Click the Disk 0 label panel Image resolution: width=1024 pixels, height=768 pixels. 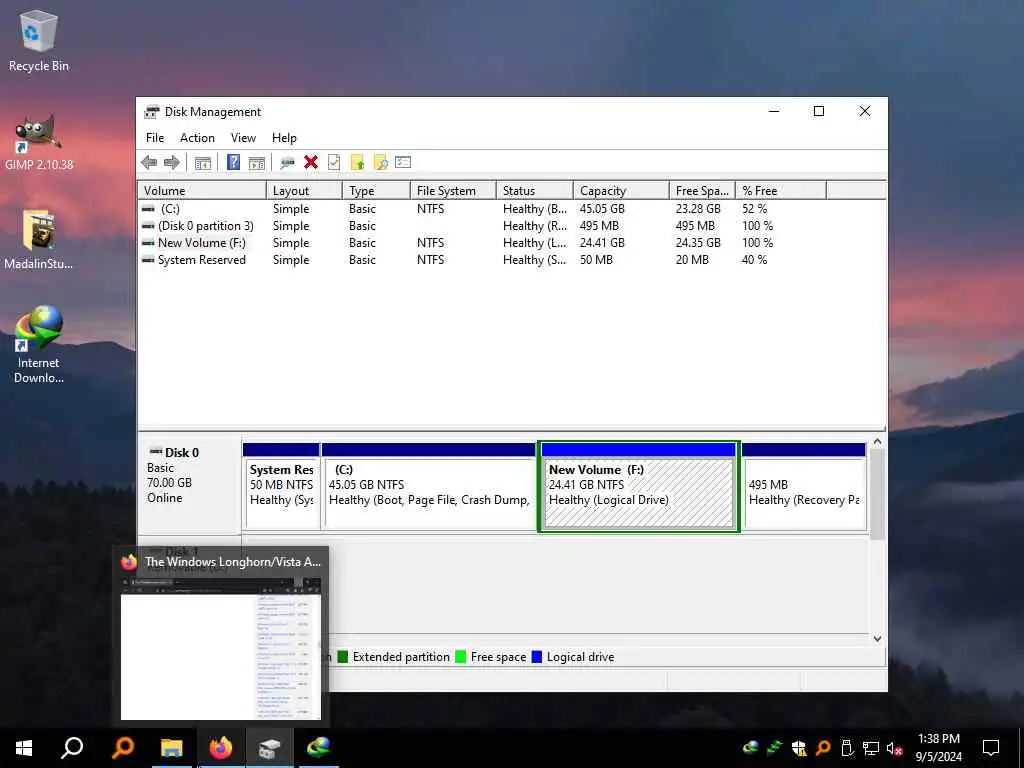click(189, 487)
